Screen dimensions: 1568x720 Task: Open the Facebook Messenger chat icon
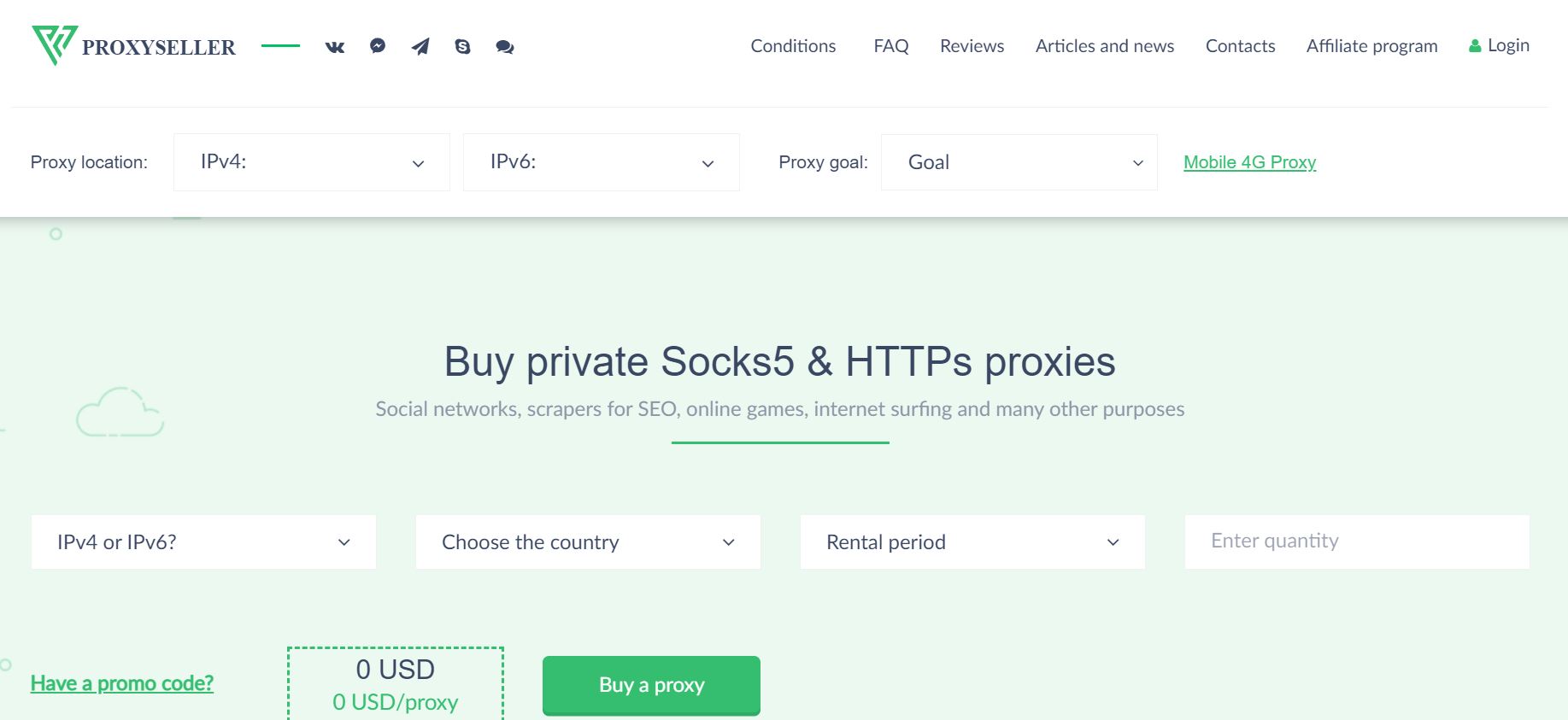378,46
